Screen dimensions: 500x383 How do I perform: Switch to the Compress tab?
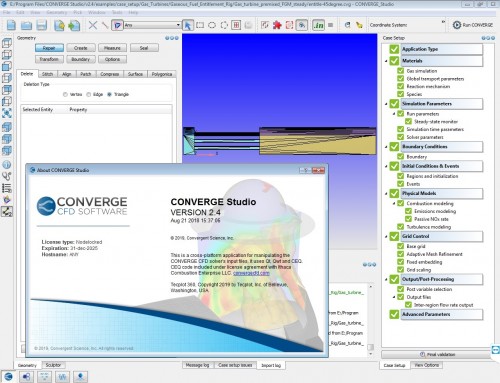[110, 74]
